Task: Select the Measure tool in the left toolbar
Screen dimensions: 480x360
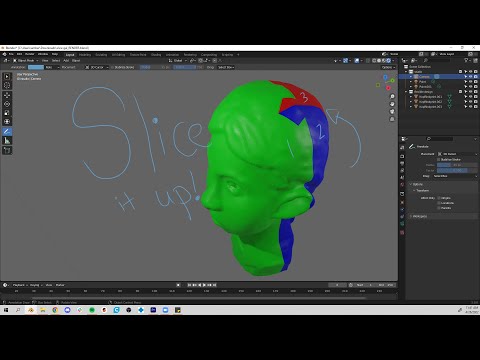Action: tap(7, 141)
